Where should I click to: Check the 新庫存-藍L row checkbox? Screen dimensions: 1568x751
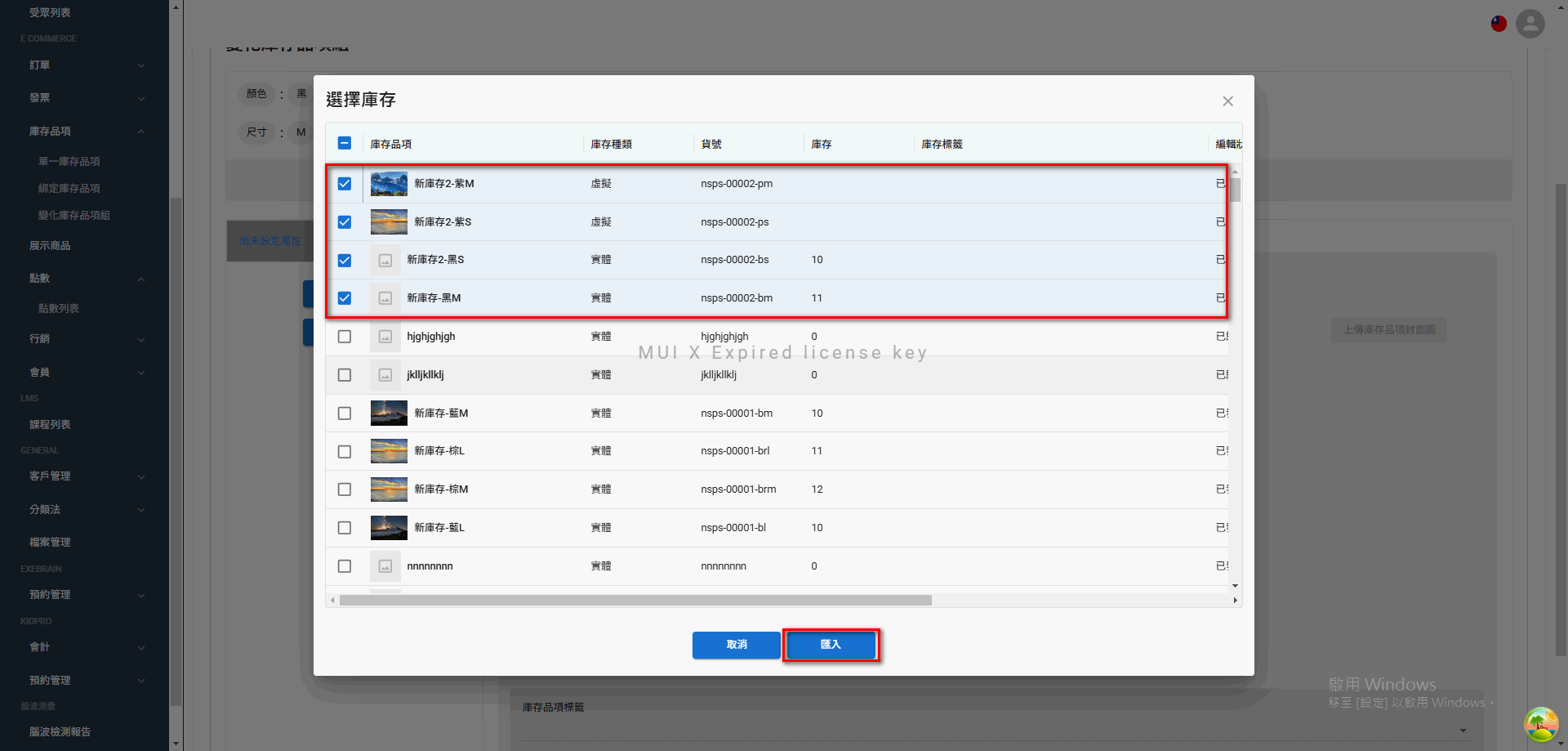[x=345, y=528]
